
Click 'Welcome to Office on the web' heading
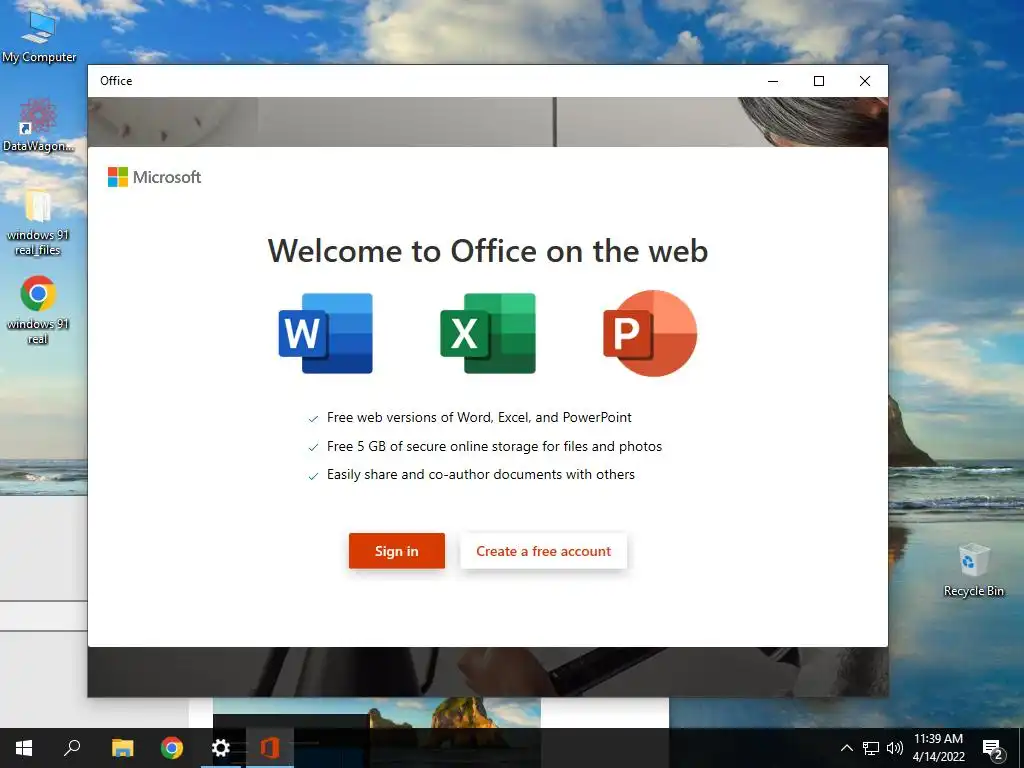488,251
